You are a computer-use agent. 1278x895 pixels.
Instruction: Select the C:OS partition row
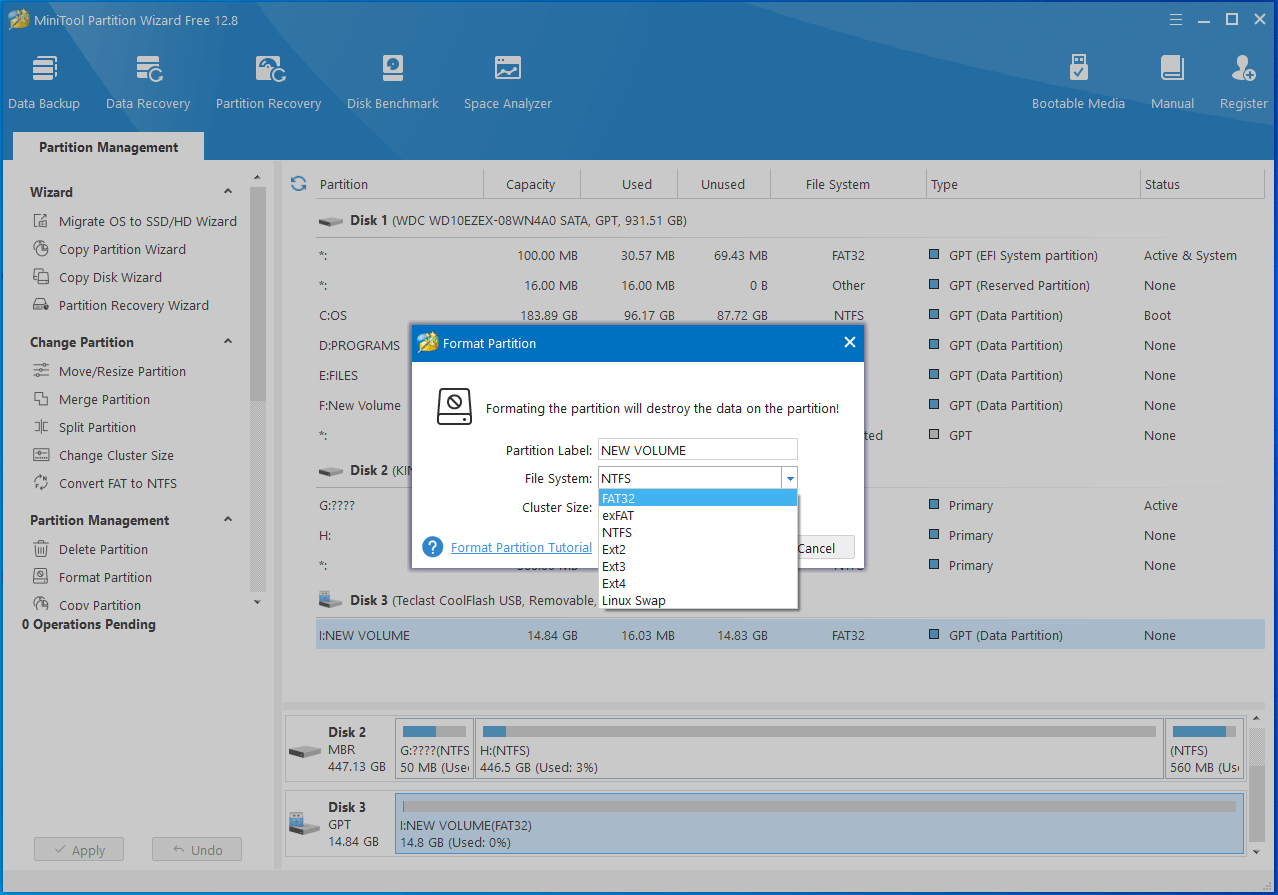[790, 315]
